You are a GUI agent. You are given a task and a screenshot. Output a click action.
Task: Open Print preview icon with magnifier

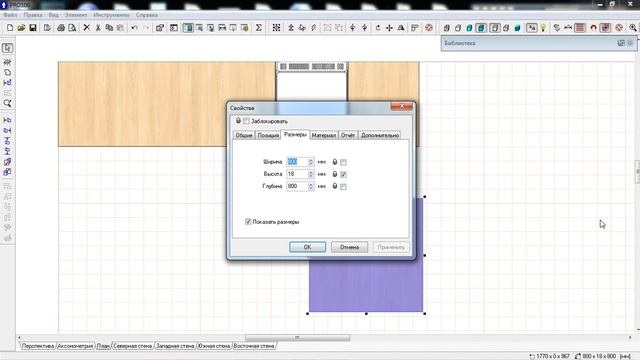(72, 28)
